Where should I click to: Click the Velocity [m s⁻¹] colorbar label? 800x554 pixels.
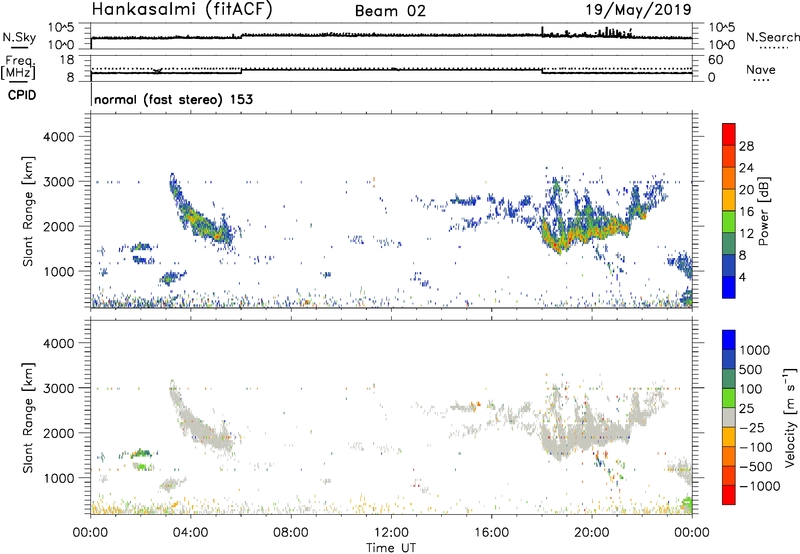coord(790,417)
